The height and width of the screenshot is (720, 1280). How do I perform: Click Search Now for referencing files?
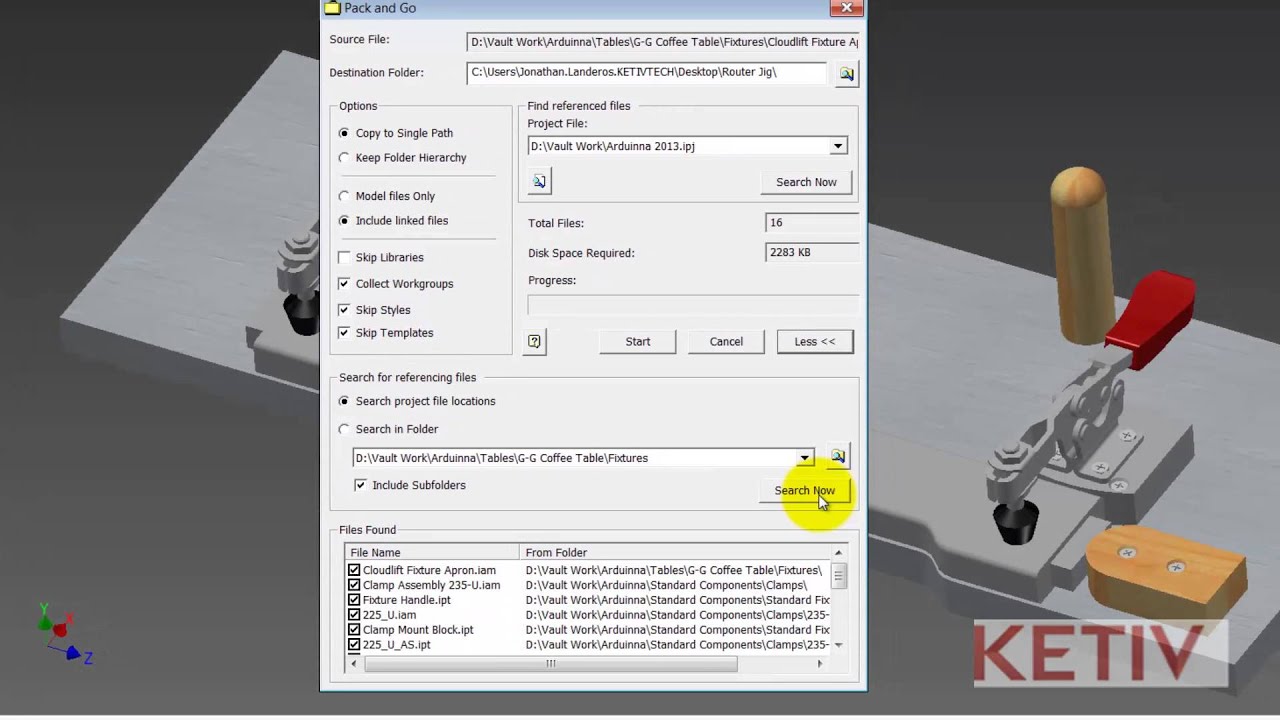(x=805, y=491)
